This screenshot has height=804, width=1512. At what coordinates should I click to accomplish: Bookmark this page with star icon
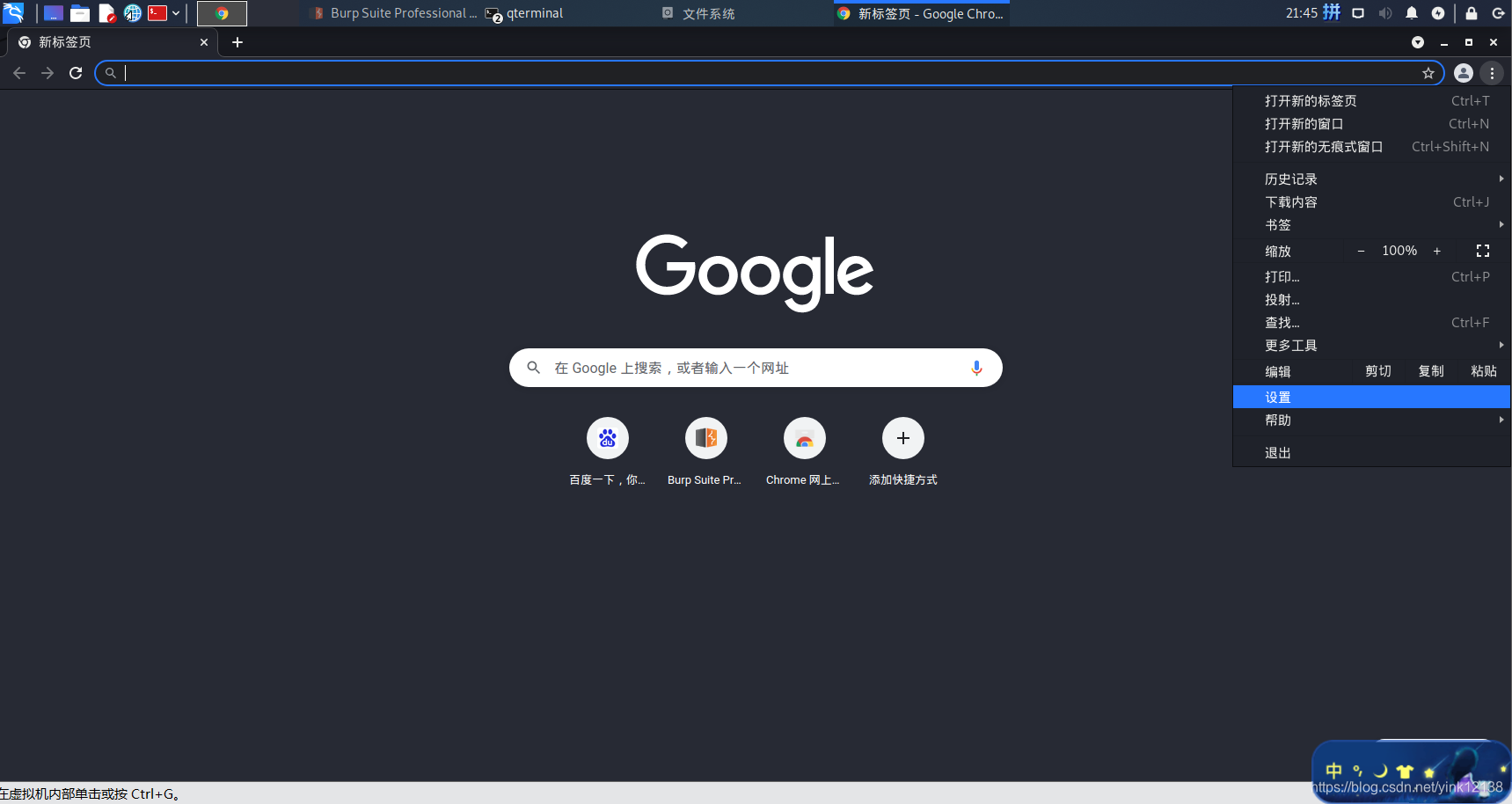1428,73
